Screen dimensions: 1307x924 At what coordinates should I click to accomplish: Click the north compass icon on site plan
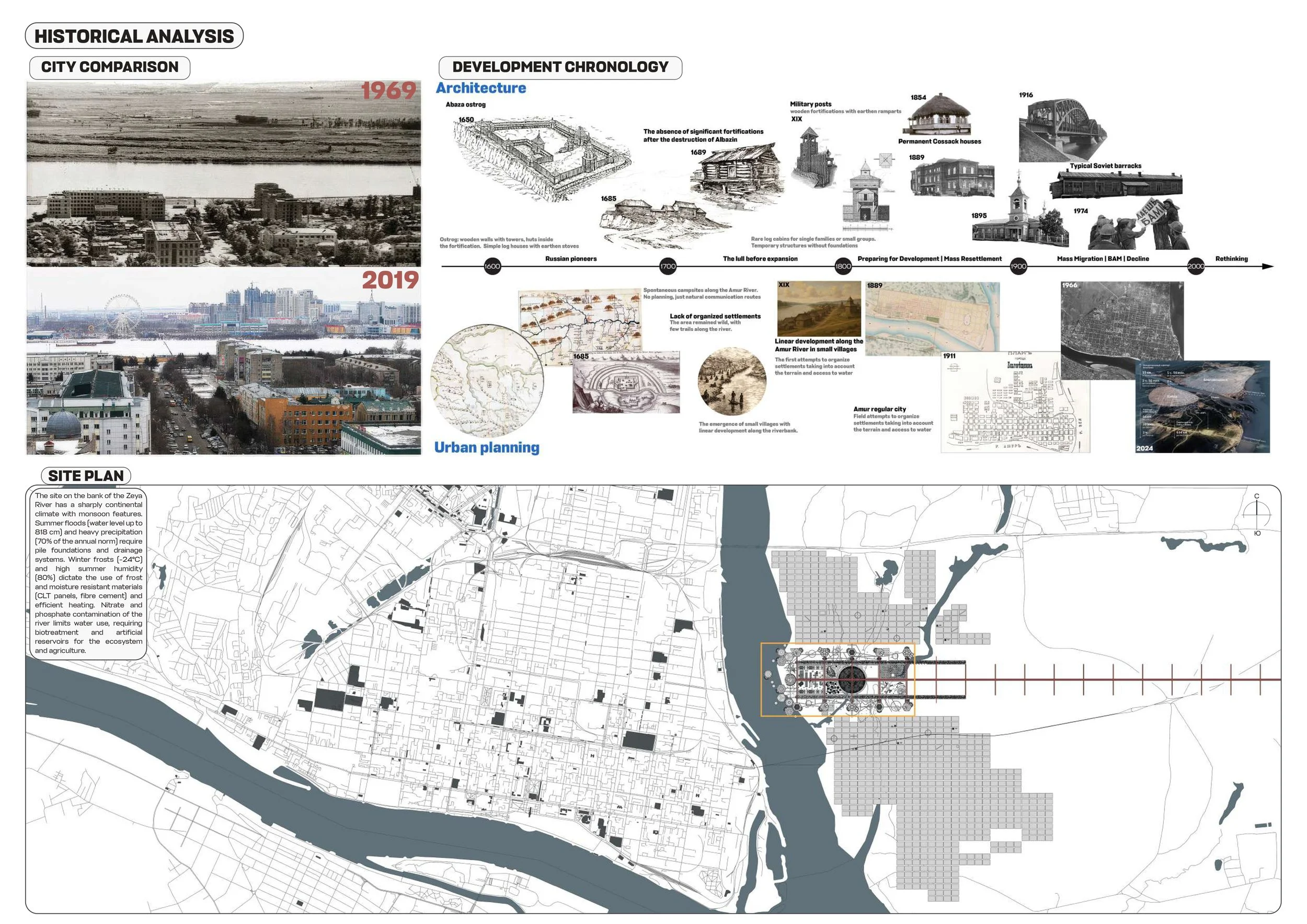point(1256,514)
